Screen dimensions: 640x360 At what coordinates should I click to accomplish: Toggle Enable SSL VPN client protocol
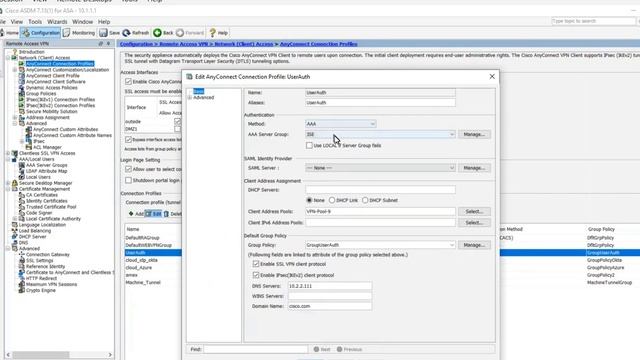click(x=256, y=264)
